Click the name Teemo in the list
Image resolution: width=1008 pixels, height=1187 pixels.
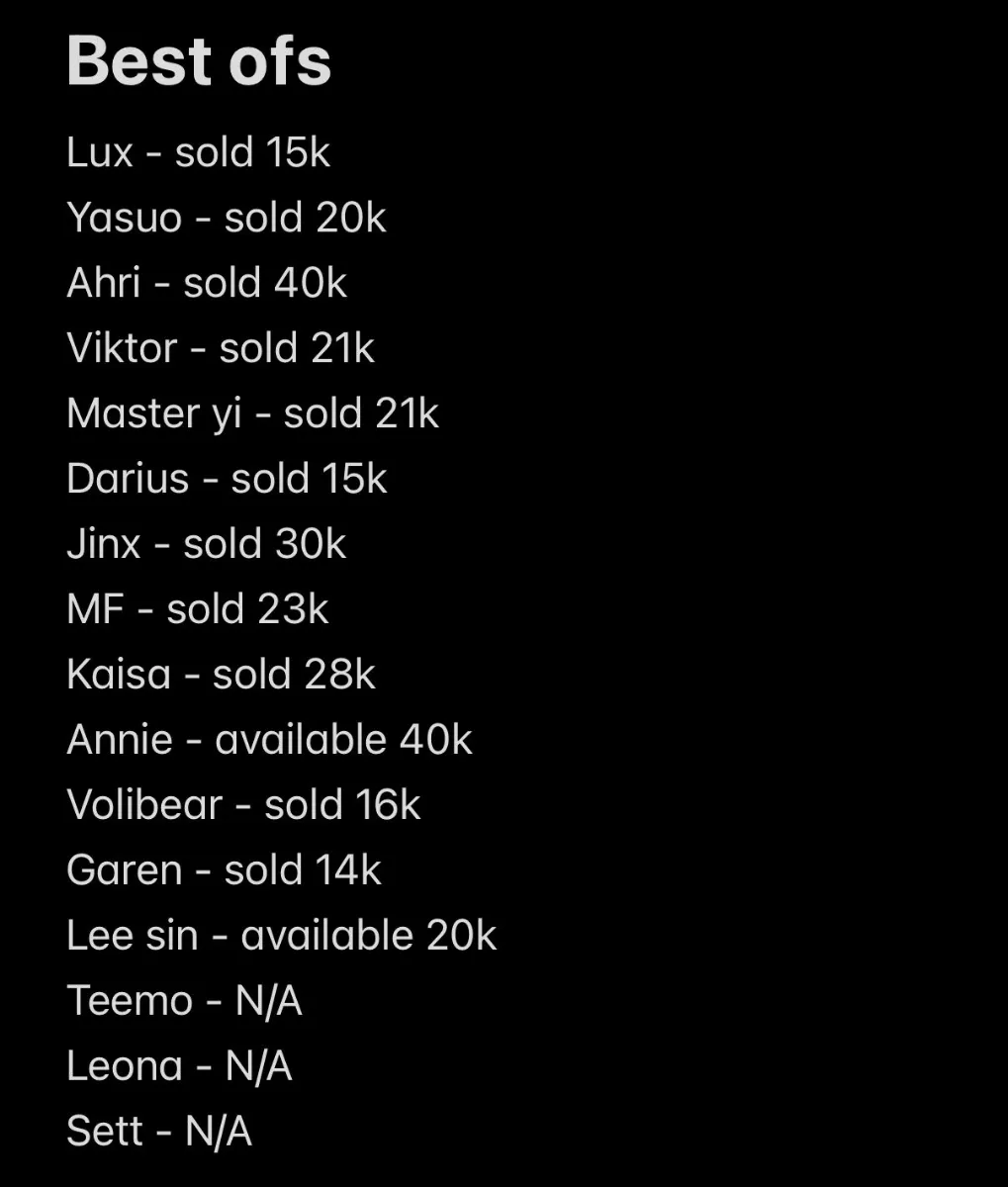[130, 1001]
